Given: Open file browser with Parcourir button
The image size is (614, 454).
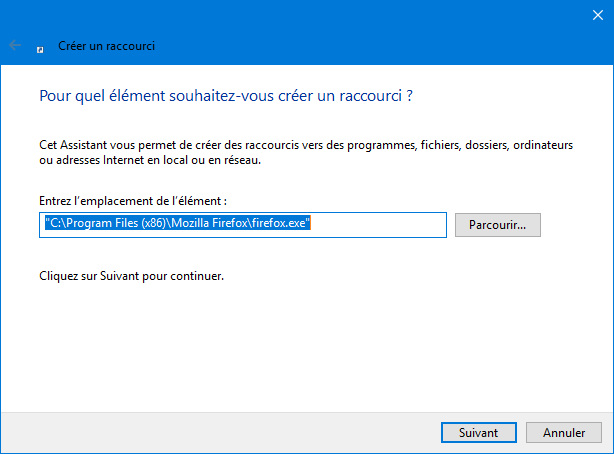Looking at the screenshot, I should 498,225.
